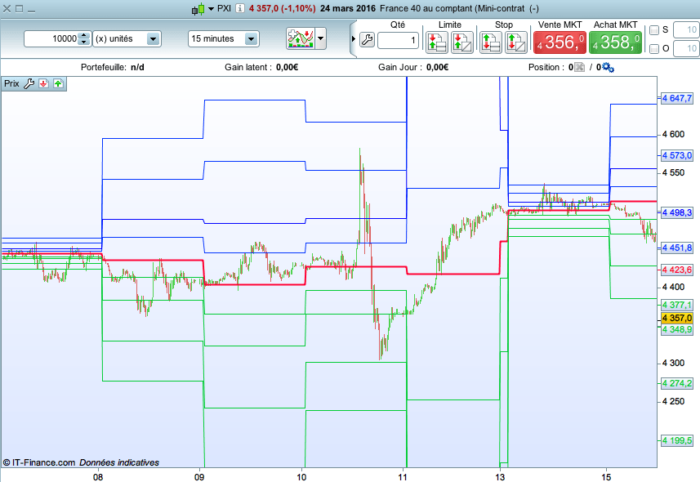Click the 4 647,7 blue price label
Image resolution: width=700 pixels, height=482 pixels.
[677, 98]
